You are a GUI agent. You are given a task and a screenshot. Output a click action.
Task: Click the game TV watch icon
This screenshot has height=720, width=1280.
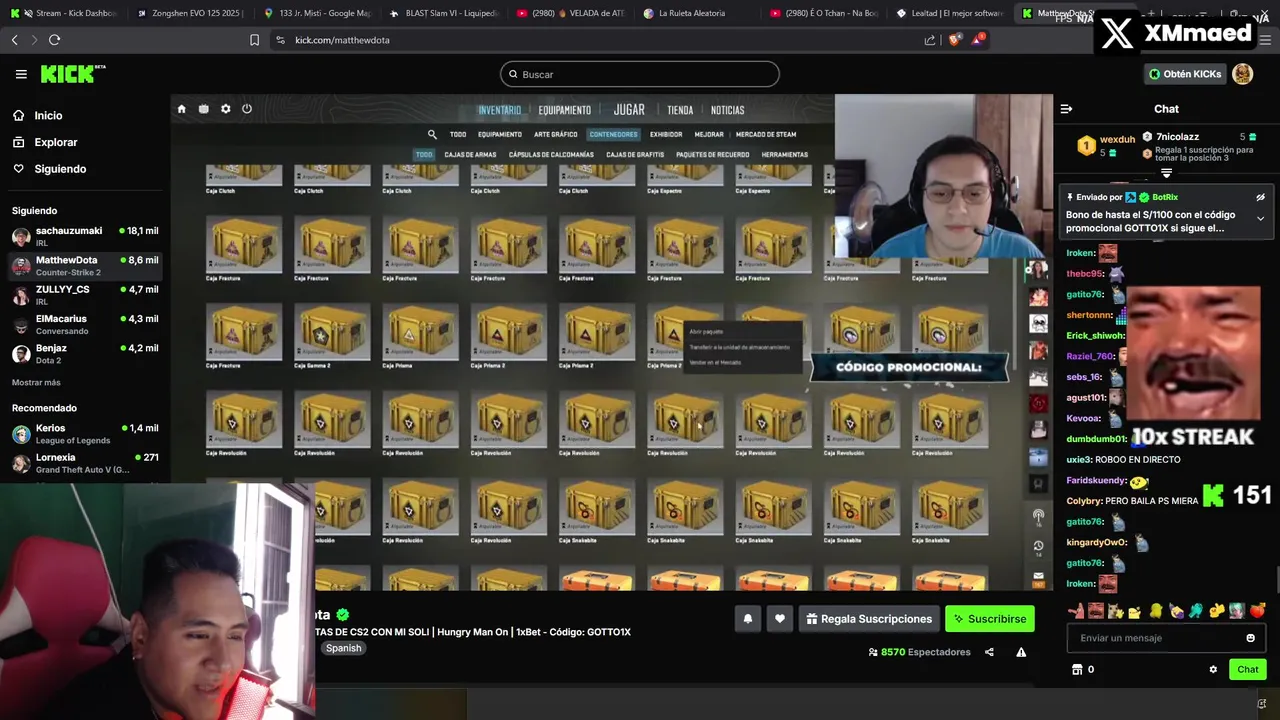(203, 109)
